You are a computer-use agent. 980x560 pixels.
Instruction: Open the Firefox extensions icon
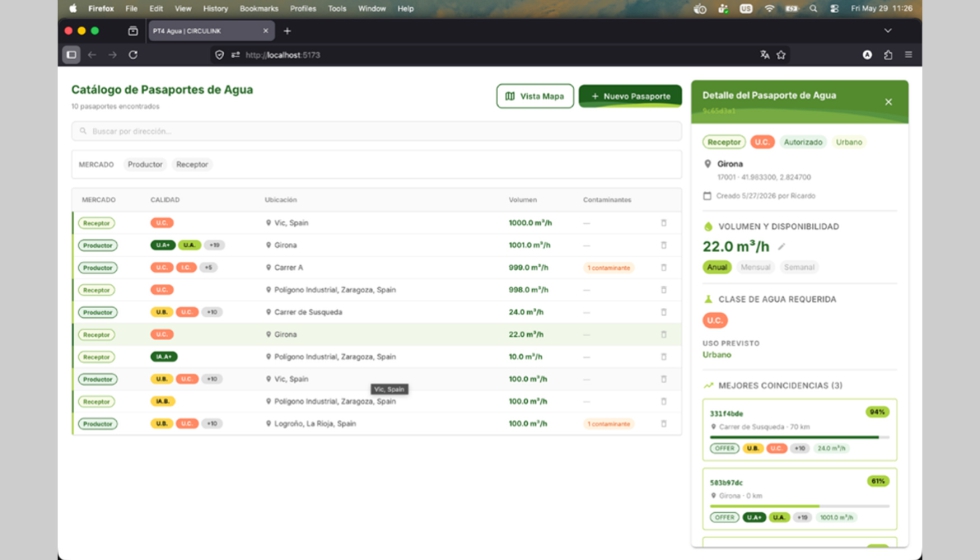click(888, 55)
